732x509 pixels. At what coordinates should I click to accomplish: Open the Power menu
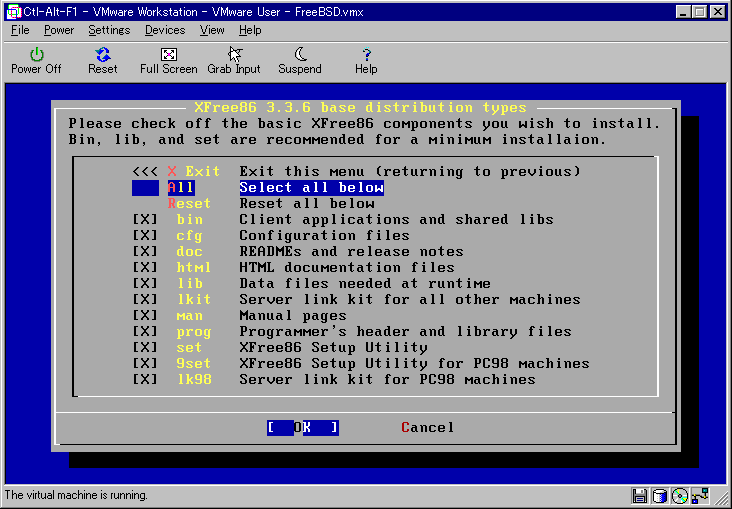[x=59, y=30]
